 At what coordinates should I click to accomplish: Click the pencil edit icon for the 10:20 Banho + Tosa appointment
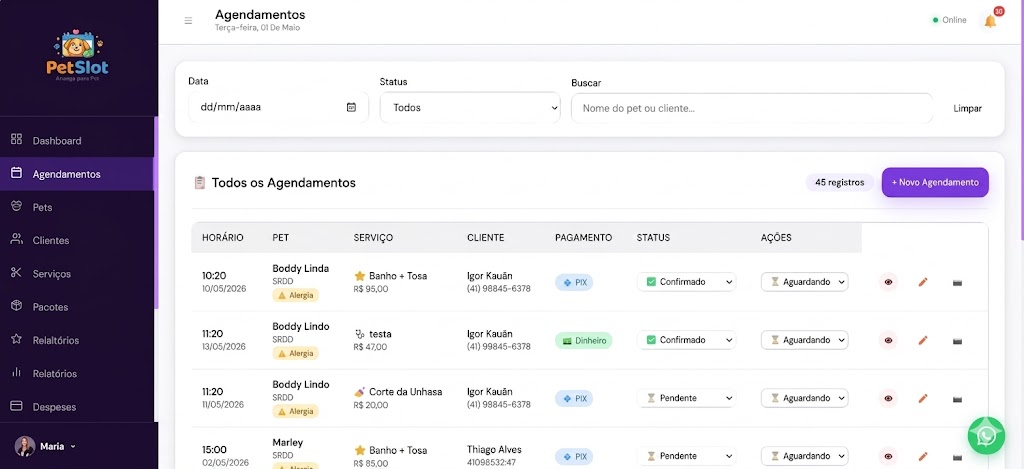point(923,282)
